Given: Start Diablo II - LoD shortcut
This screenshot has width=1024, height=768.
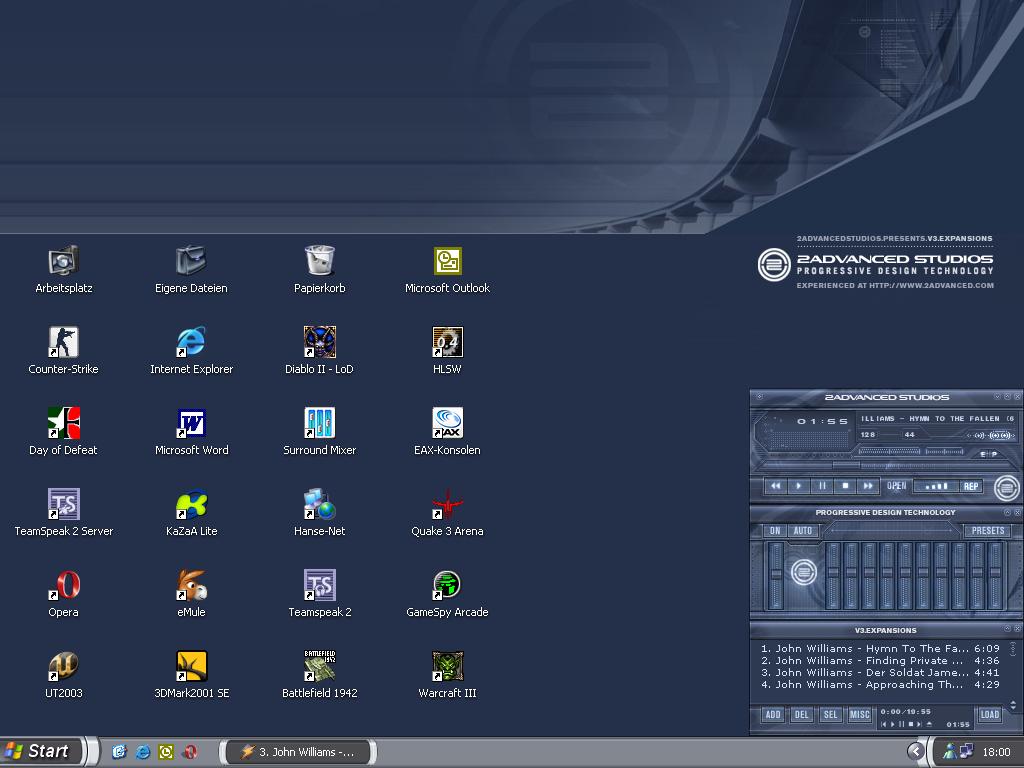Looking at the screenshot, I should [319, 350].
